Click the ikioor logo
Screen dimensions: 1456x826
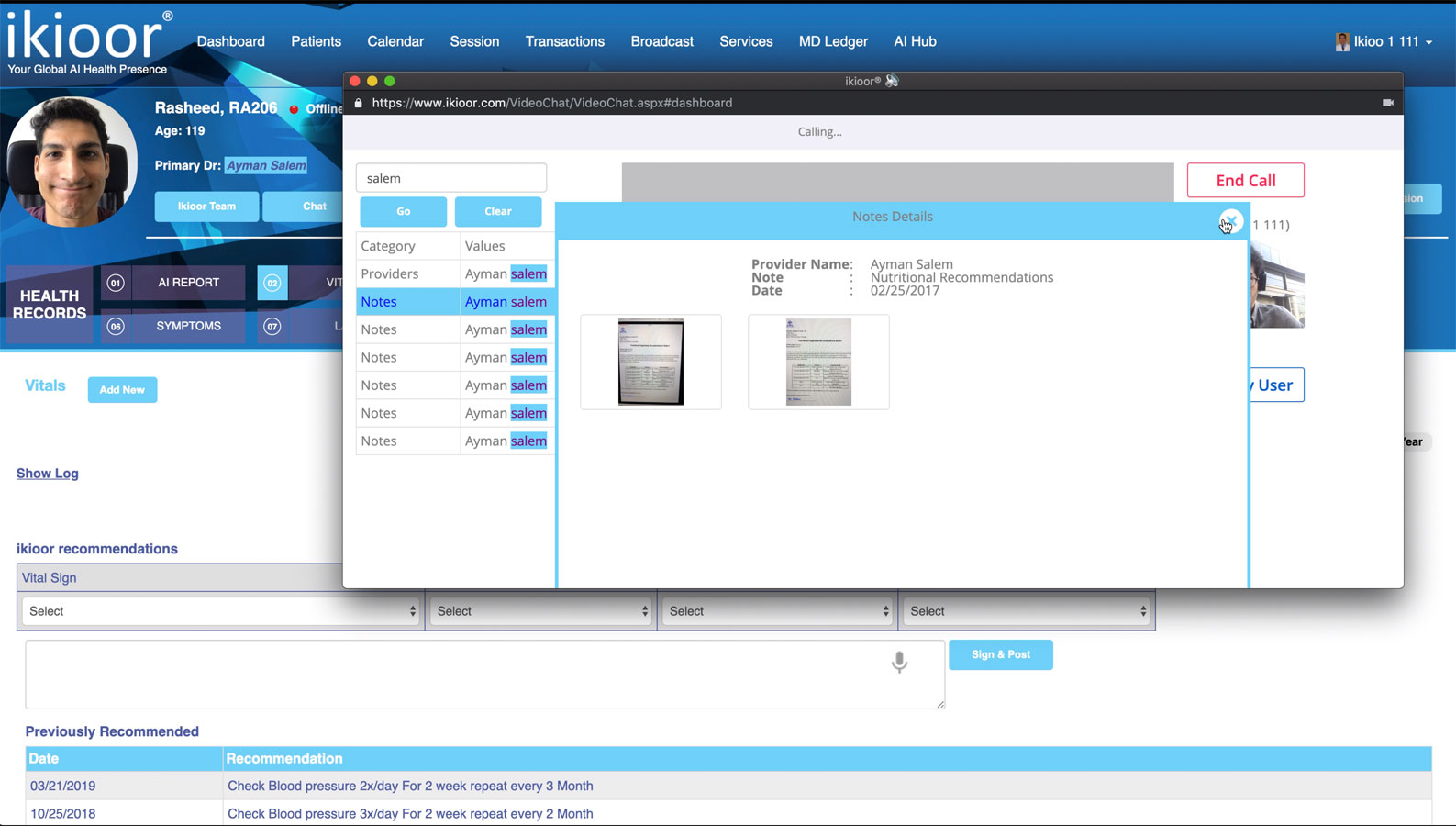pyautogui.click(x=88, y=41)
